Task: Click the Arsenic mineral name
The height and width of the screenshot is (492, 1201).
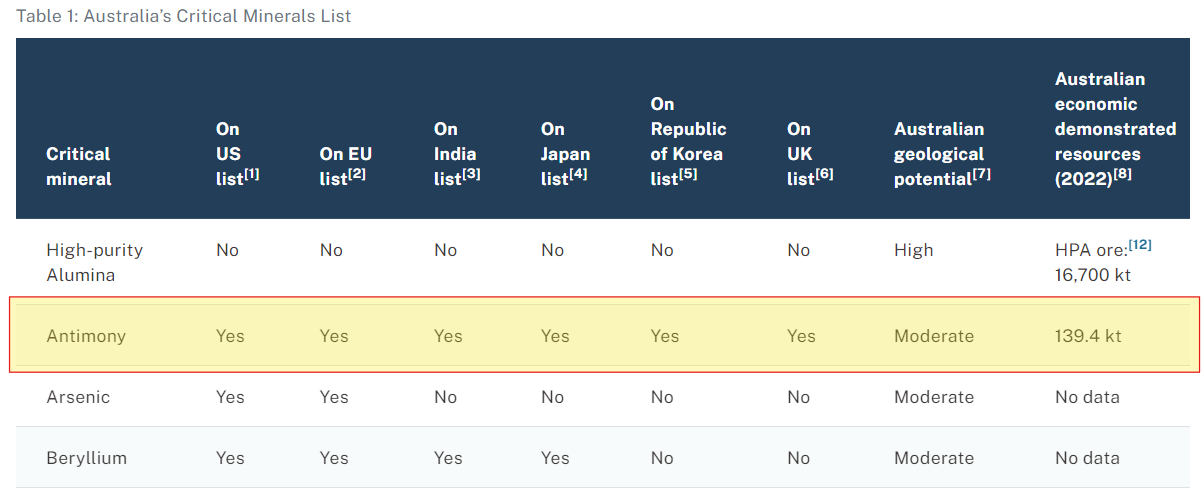Action: pos(78,397)
